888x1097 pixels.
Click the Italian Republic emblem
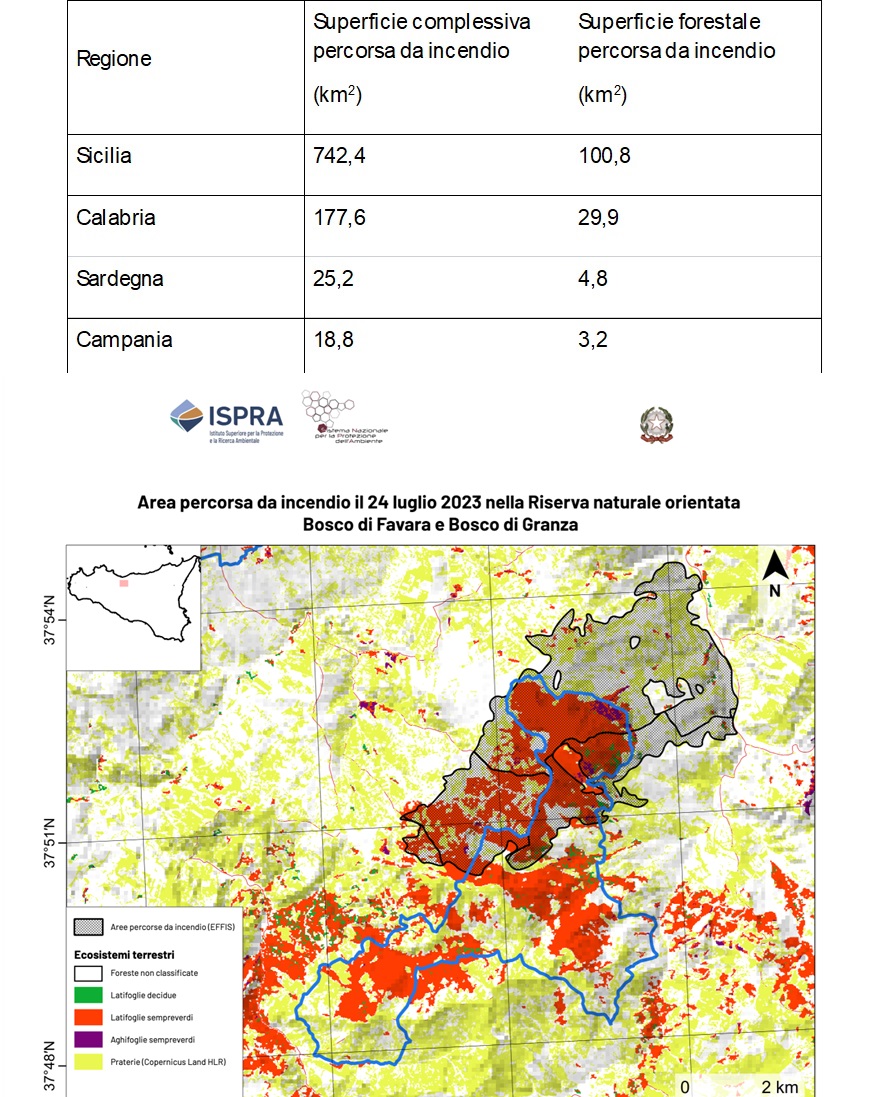(656, 425)
